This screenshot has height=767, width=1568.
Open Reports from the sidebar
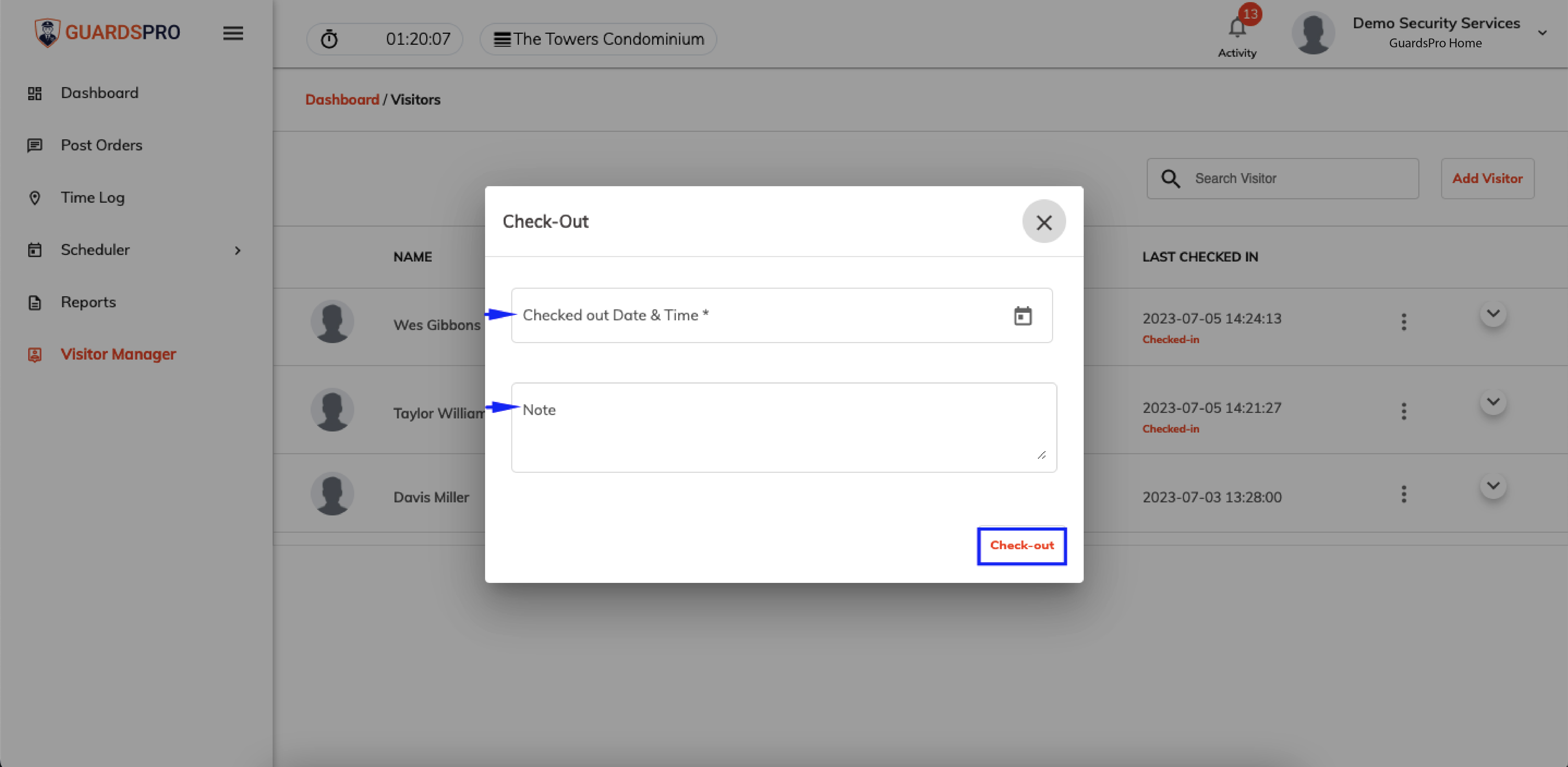pos(88,302)
